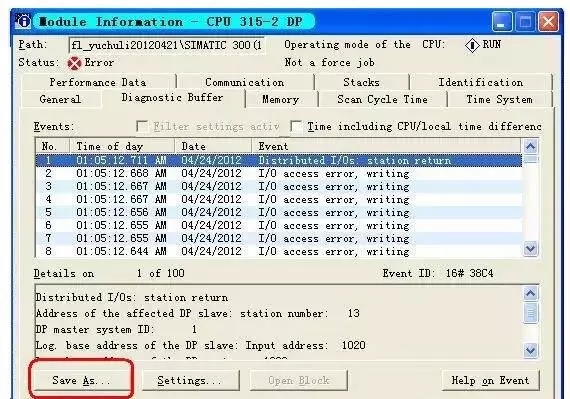Click events list scroll down arrow

pos(530,249)
